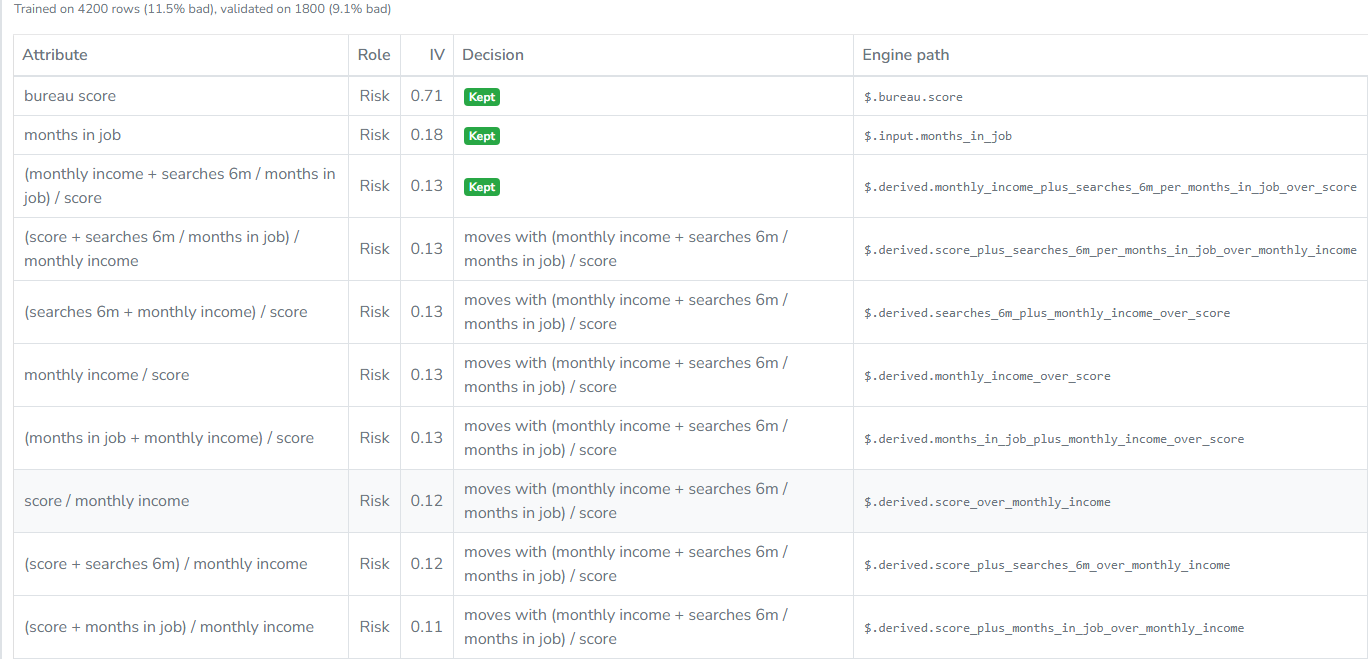This screenshot has height=659, width=1368.
Task: Click path $.derived.monthly_income_plus_searches_6m_per_months_in_job_over_score
Action: (1110, 187)
